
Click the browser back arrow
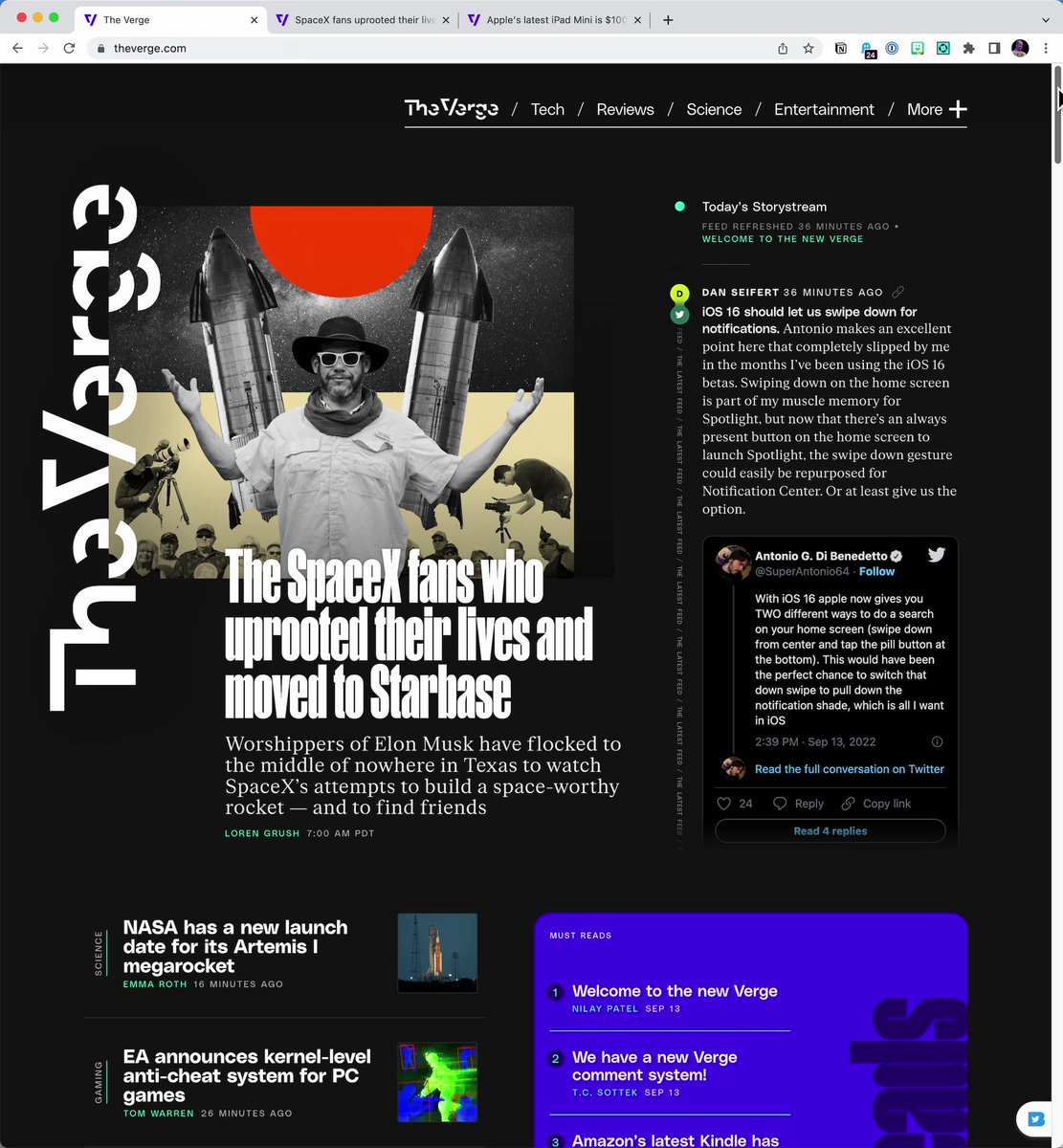[17, 48]
